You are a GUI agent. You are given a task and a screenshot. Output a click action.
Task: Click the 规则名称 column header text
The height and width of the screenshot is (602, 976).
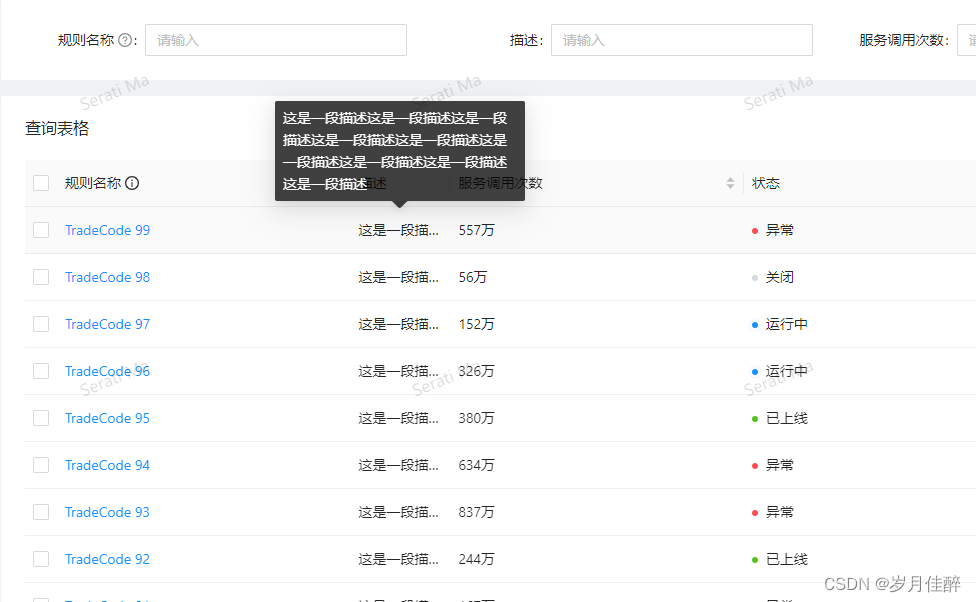point(93,183)
